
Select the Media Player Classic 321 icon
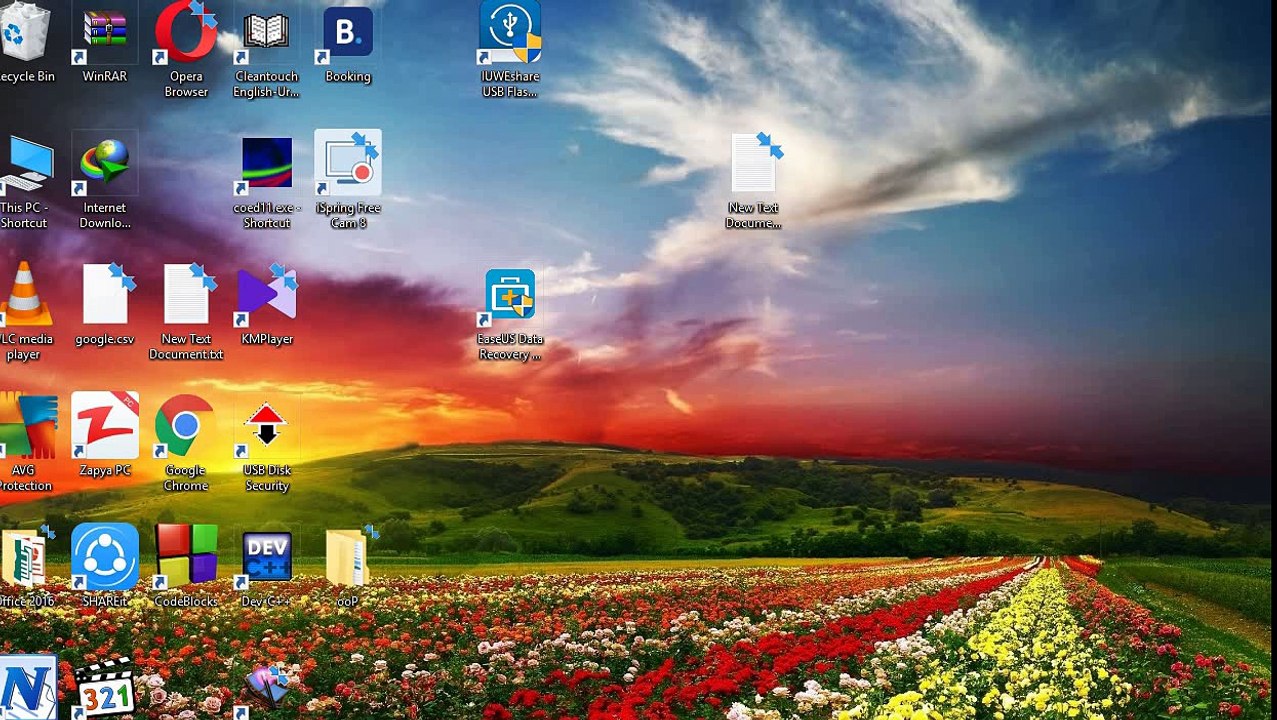(105, 688)
